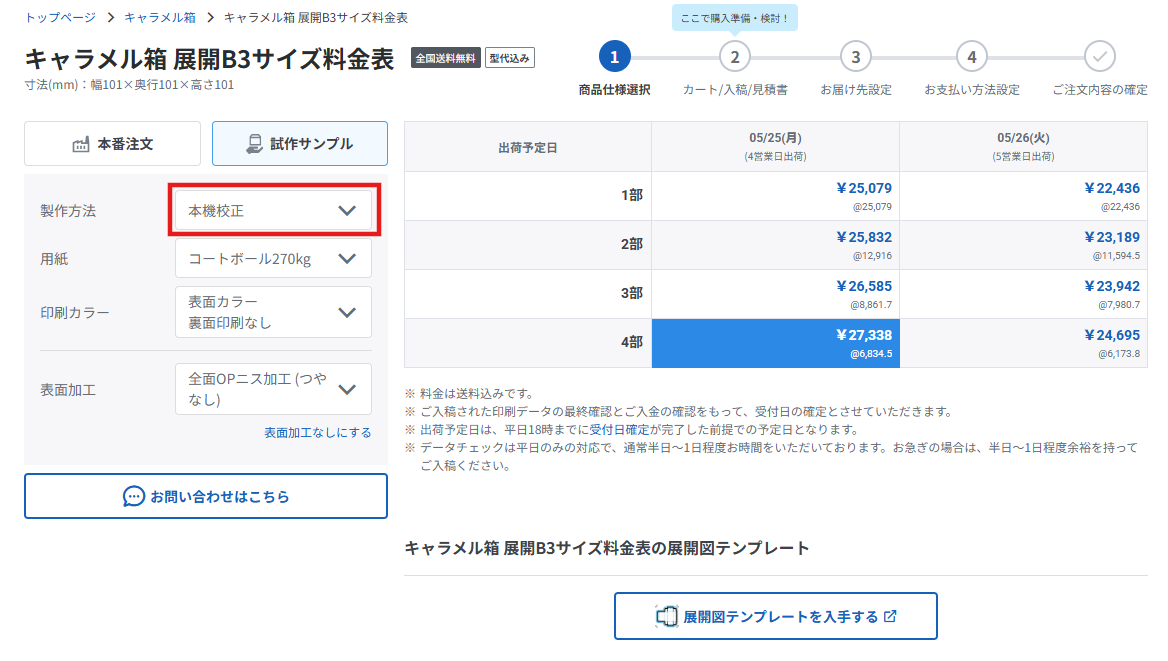Select step 2 カート/入稿/見積書 circle
This screenshot has height=661, width=1168.
tap(734, 57)
